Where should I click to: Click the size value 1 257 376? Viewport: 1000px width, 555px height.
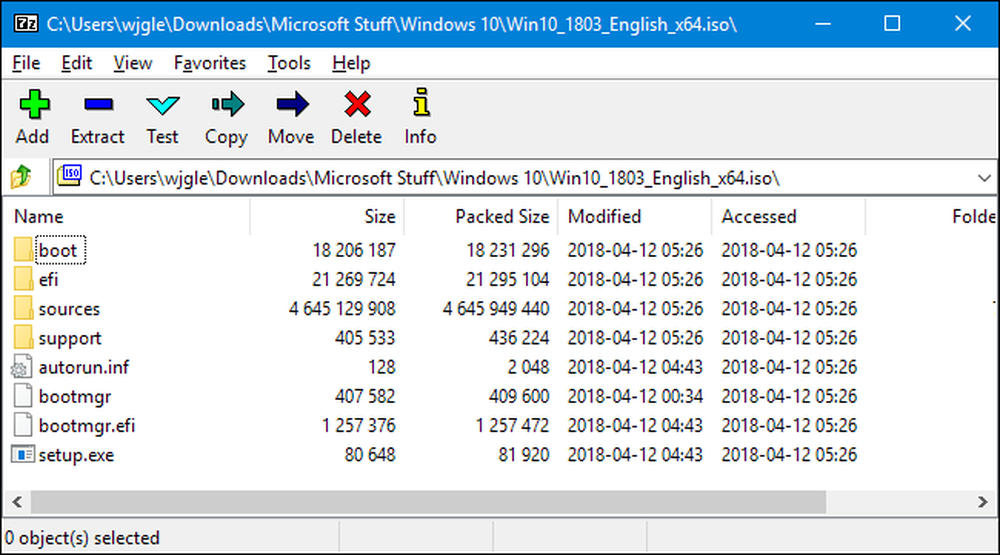tap(358, 426)
